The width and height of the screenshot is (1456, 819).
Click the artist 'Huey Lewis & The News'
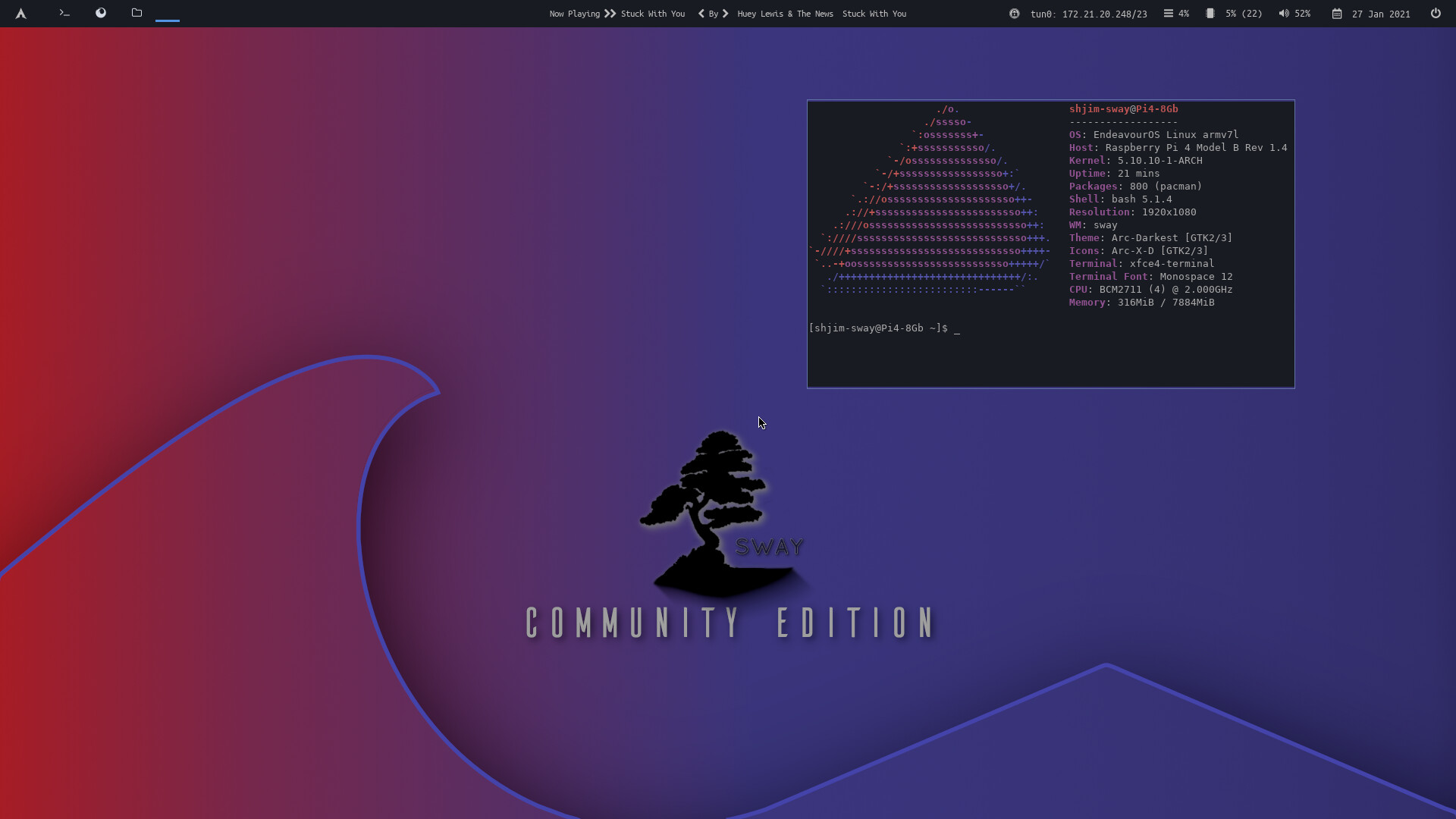tap(786, 14)
